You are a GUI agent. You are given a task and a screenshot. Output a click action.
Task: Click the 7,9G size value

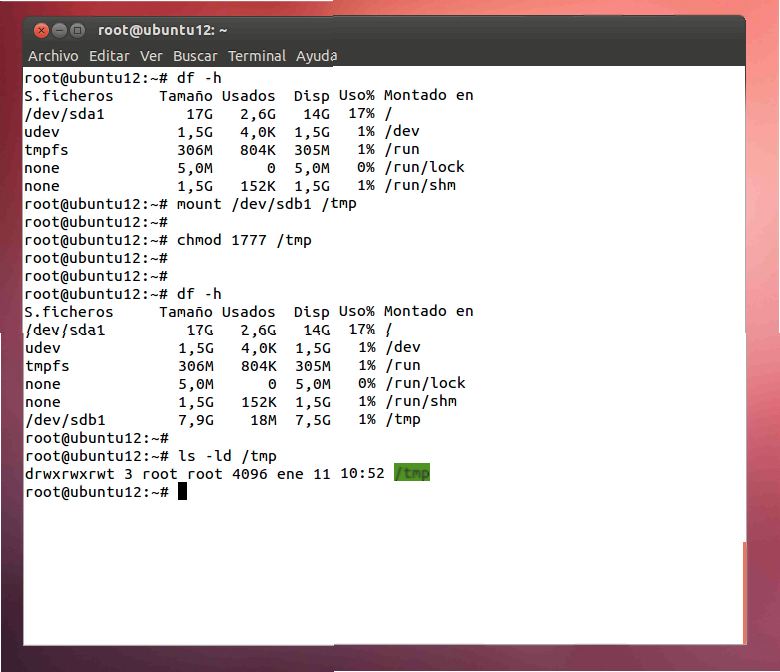[195, 419]
